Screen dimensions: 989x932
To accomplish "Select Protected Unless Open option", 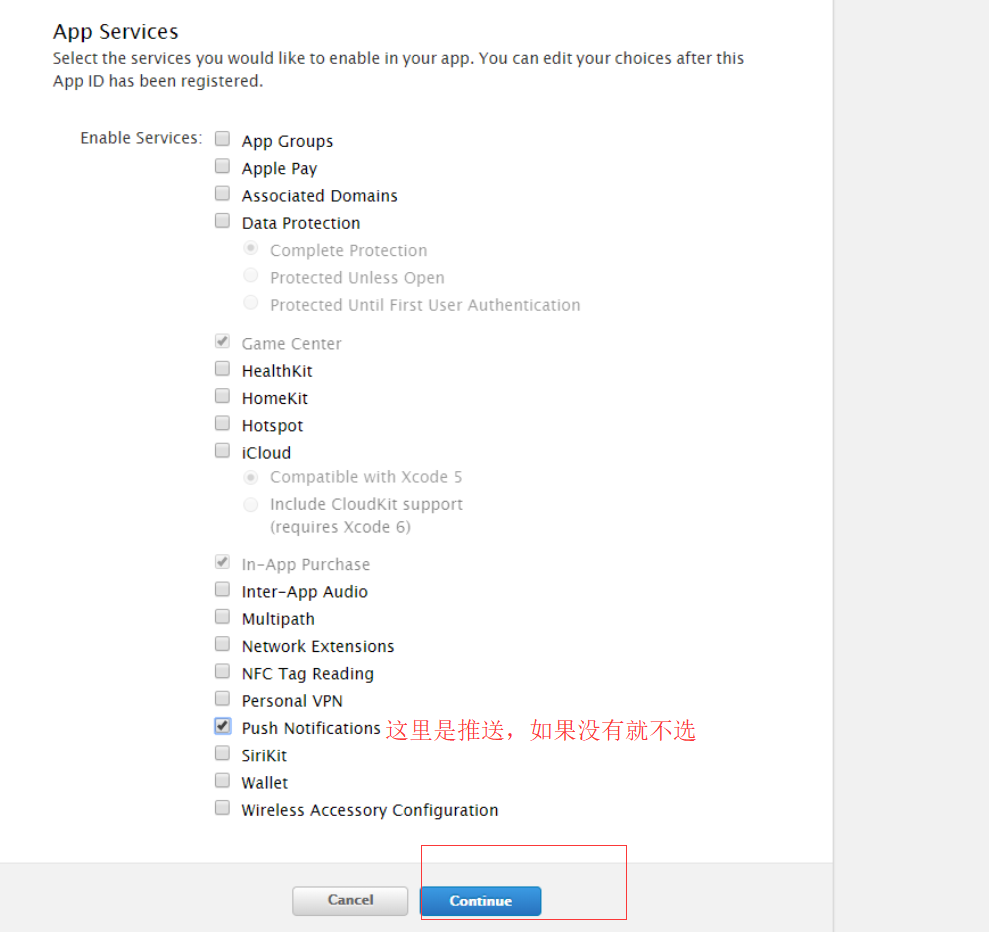I will click(x=250, y=275).
